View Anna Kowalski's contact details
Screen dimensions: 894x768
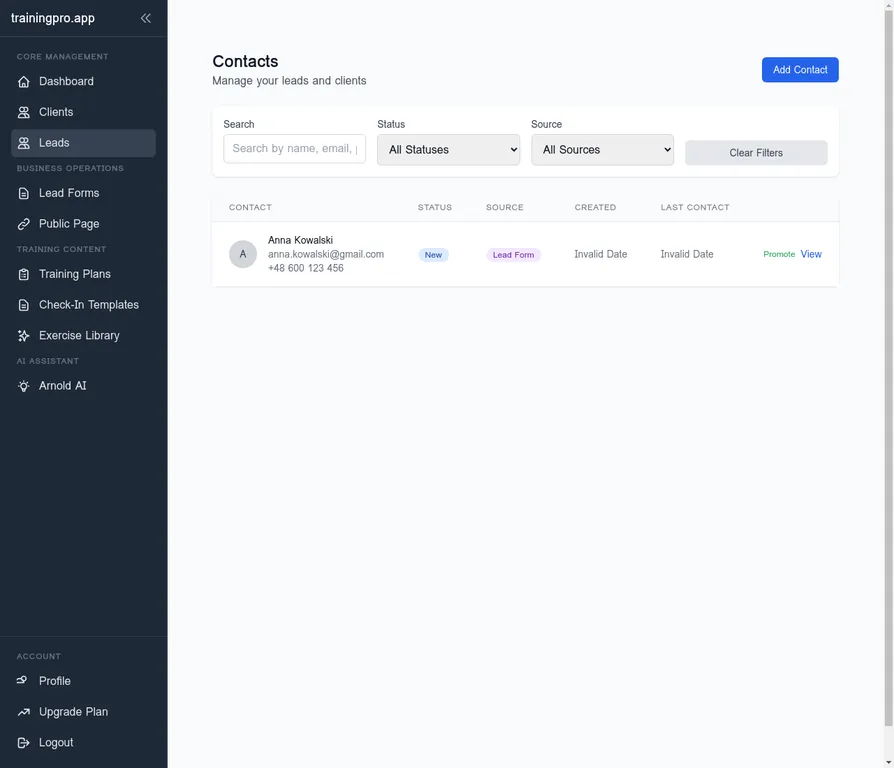811,254
